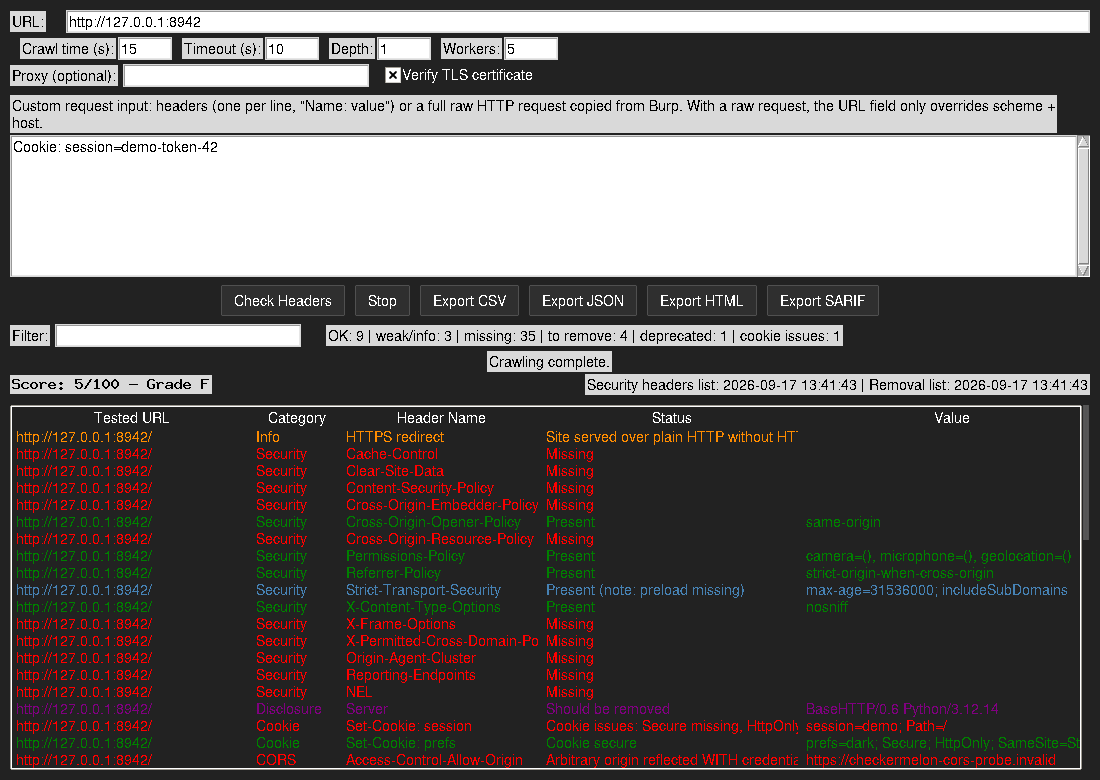Screen dimensions: 1100x780
Task: Click the Timeout seconds input field
Action: [293, 49]
